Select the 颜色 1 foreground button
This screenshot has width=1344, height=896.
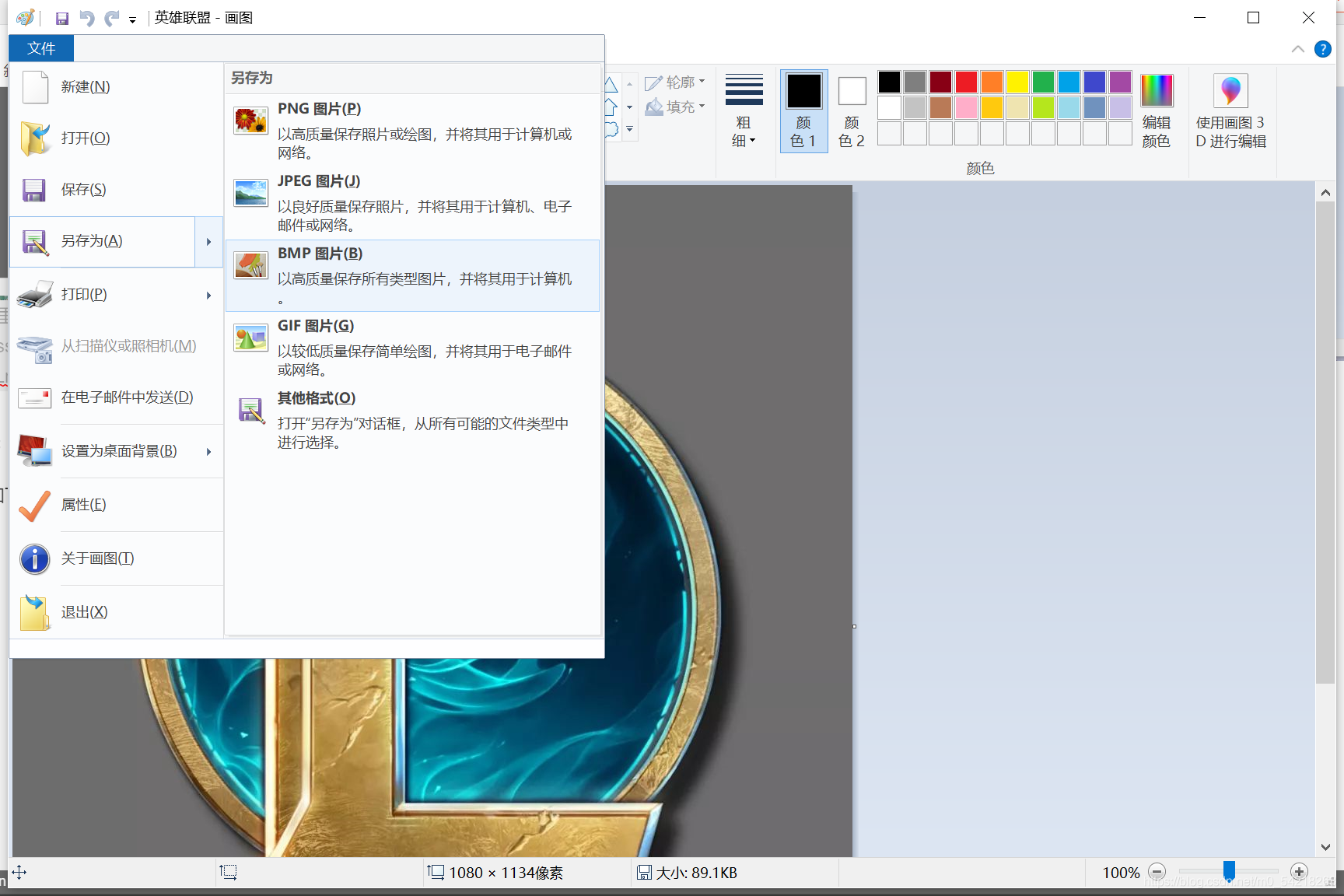coord(803,111)
